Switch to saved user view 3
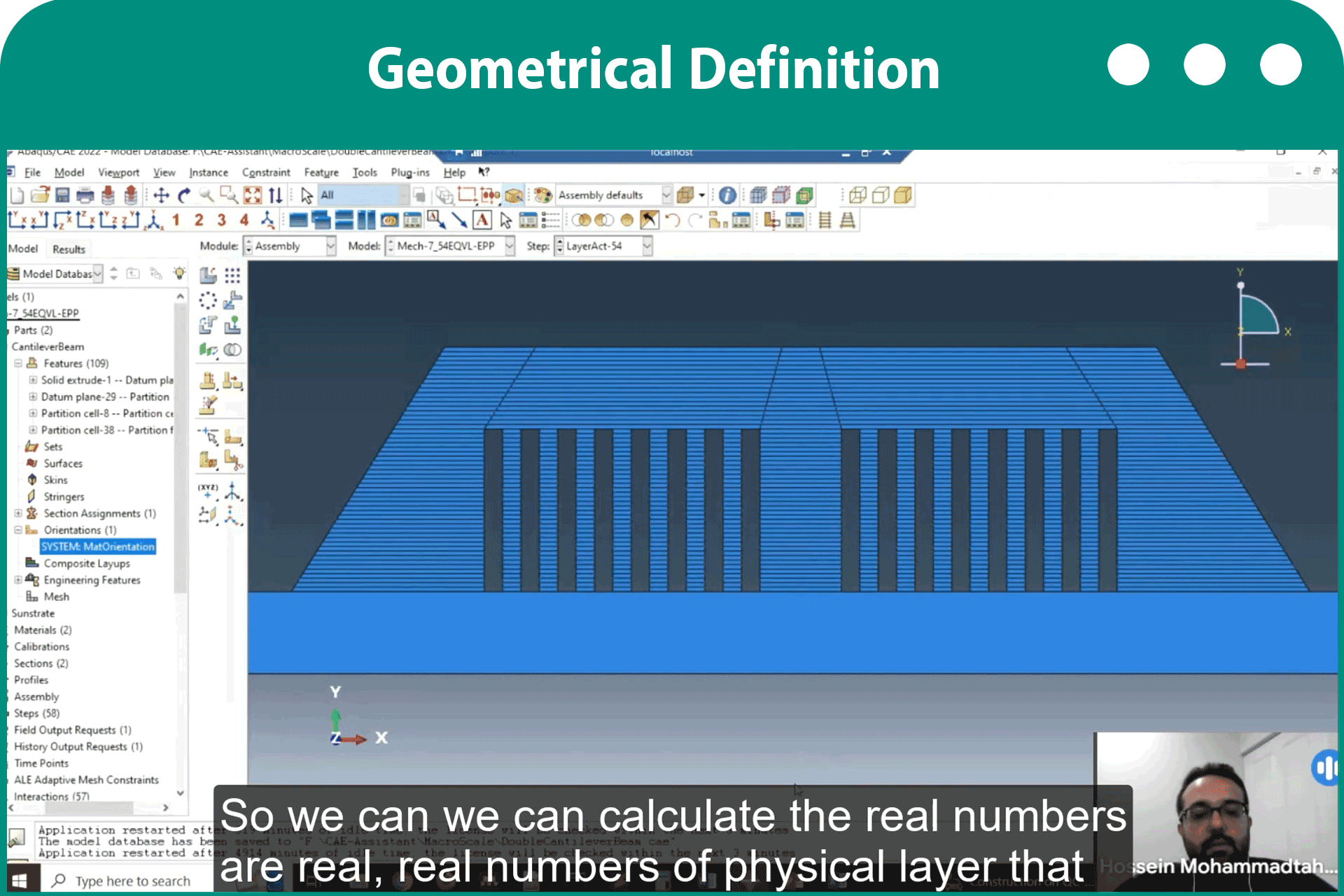Image resolution: width=1344 pixels, height=896 pixels. coord(221,220)
